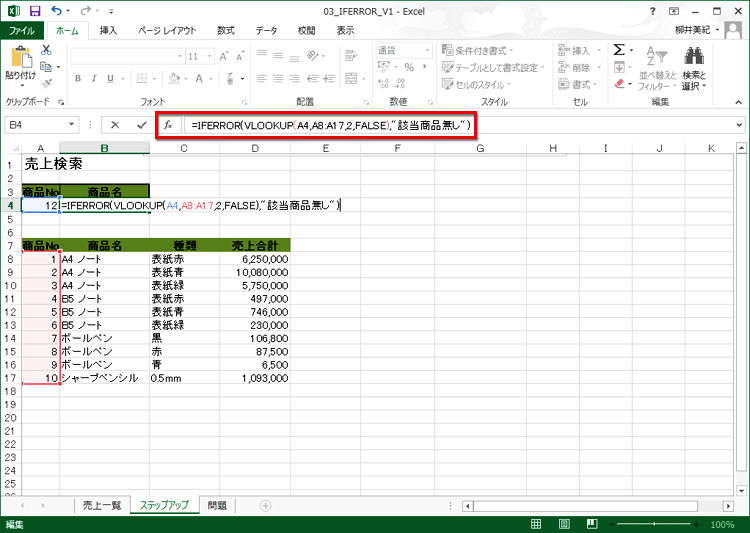This screenshot has height=533, width=750.
Task: Click the zoom slider in status bar
Action: point(654,524)
